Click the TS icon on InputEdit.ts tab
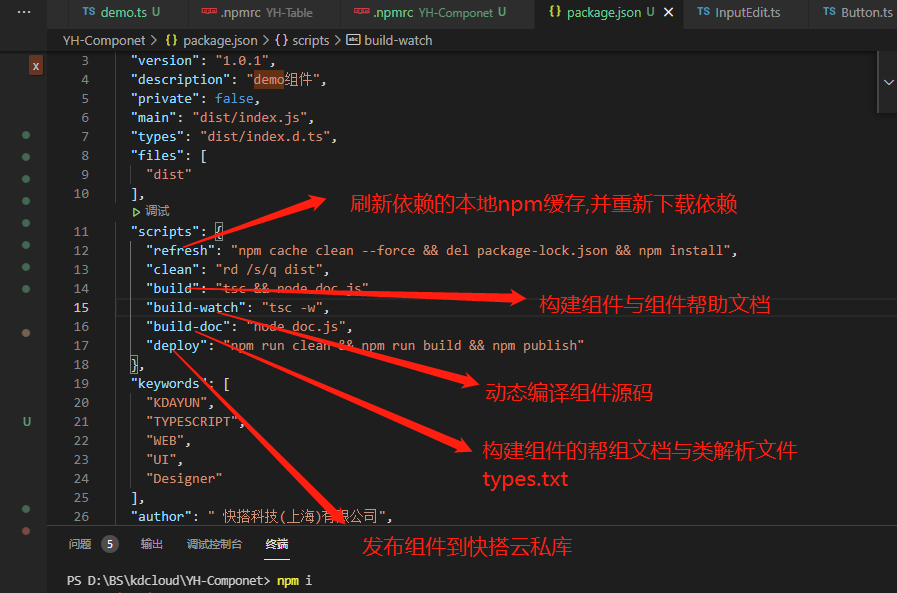 click(x=704, y=13)
